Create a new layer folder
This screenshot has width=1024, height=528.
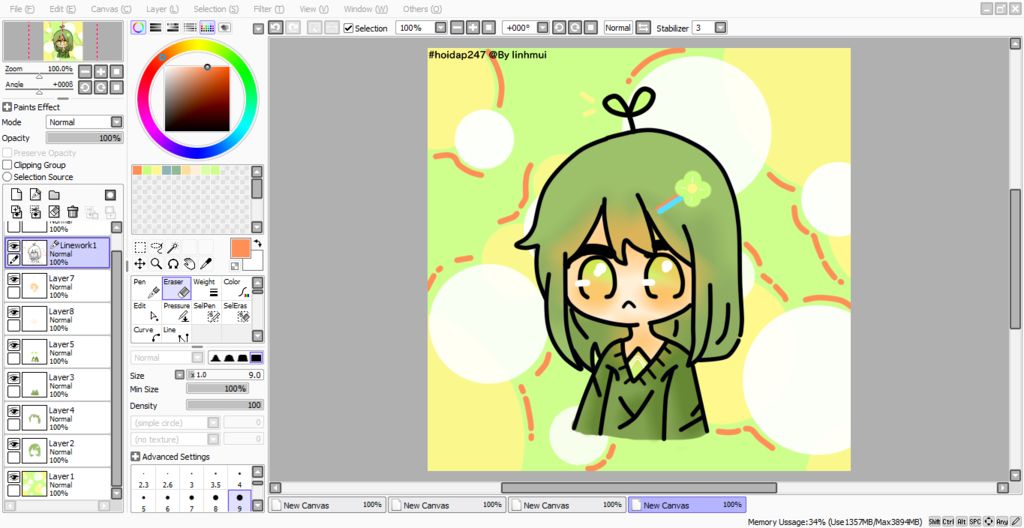click(54, 195)
